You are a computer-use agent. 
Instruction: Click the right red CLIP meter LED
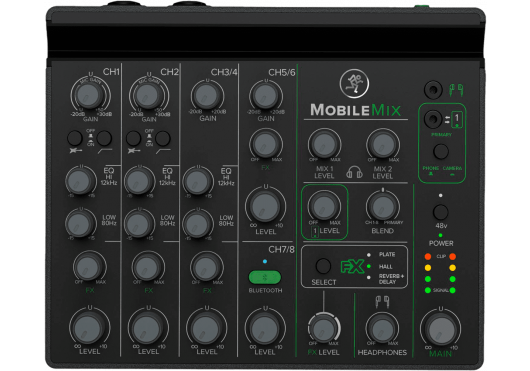453,256
